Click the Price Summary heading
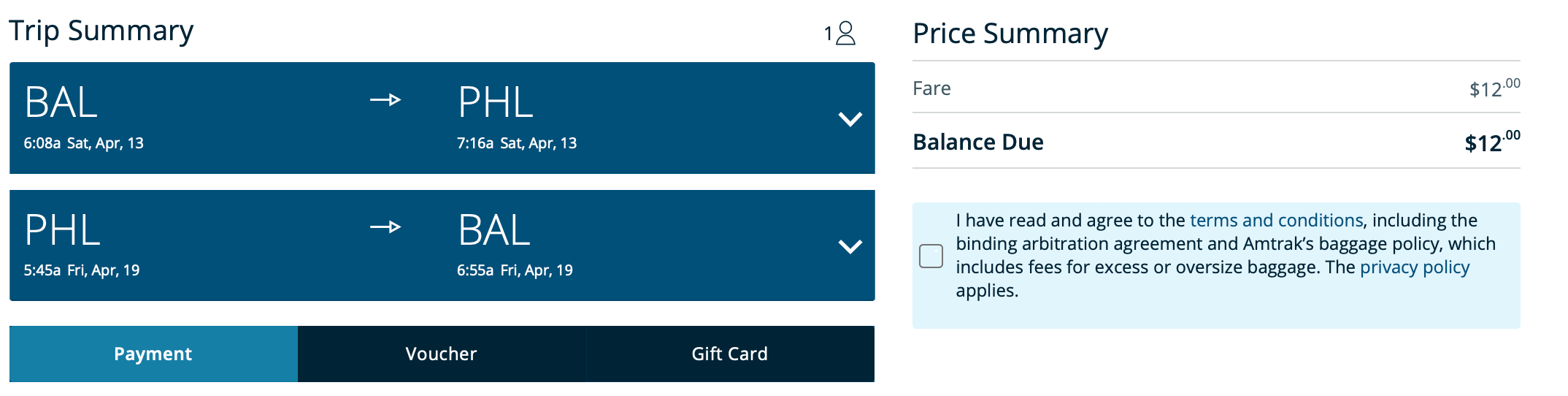This screenshot has height=396, width=1568. click(x=1010, y=34)
